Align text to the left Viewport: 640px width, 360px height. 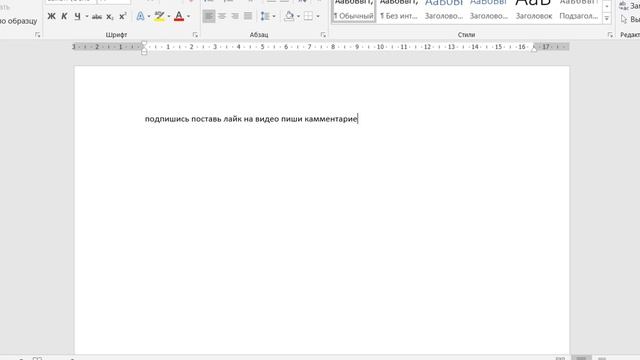pyautogui.click(x=209, y=16)
